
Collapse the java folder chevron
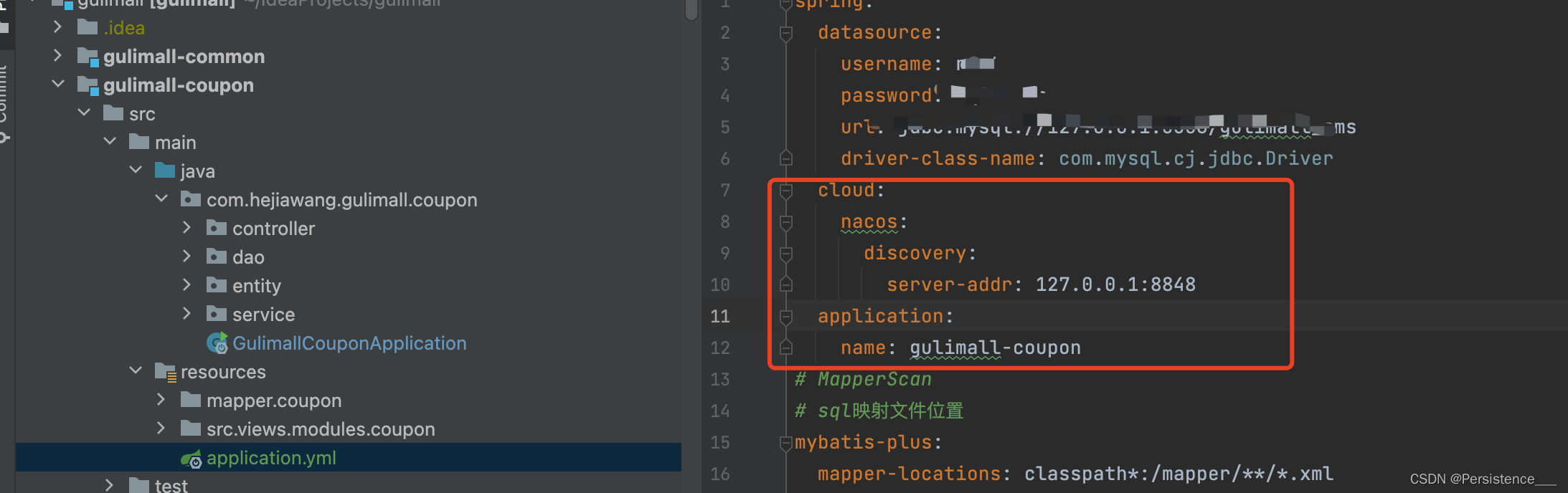[x=136, y=171]
